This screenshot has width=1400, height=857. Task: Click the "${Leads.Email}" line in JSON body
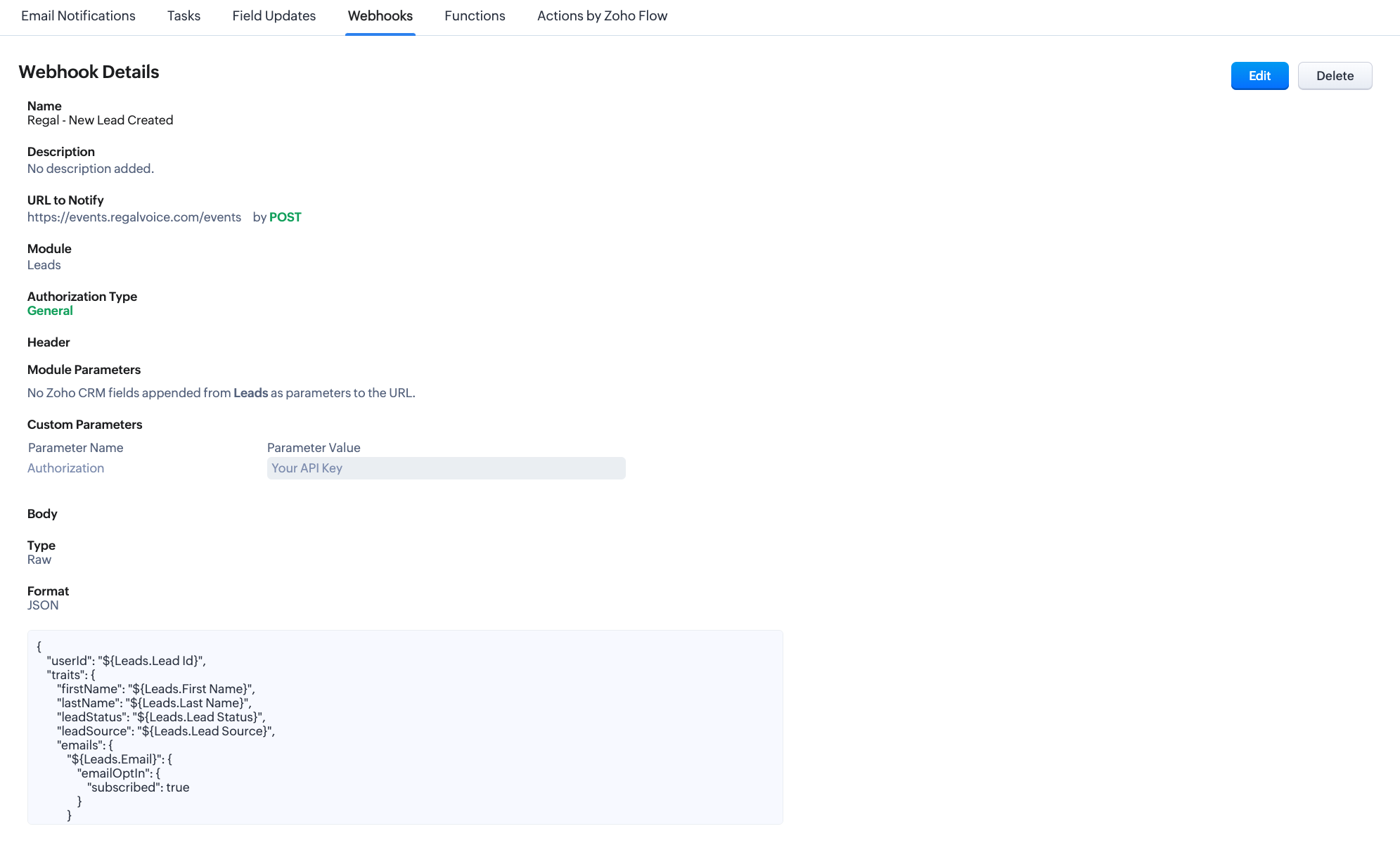(120, 759)
